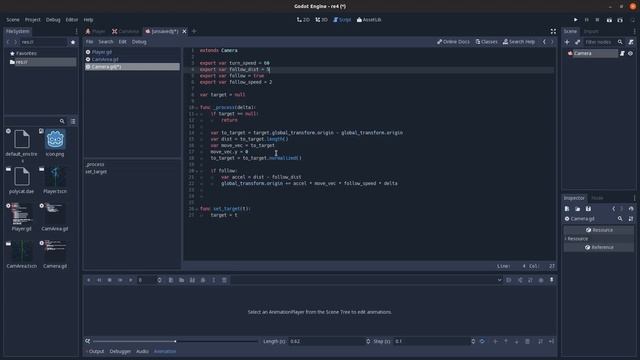Play a custom scene button
Viewport: 640px width, 360px height.
620,20
